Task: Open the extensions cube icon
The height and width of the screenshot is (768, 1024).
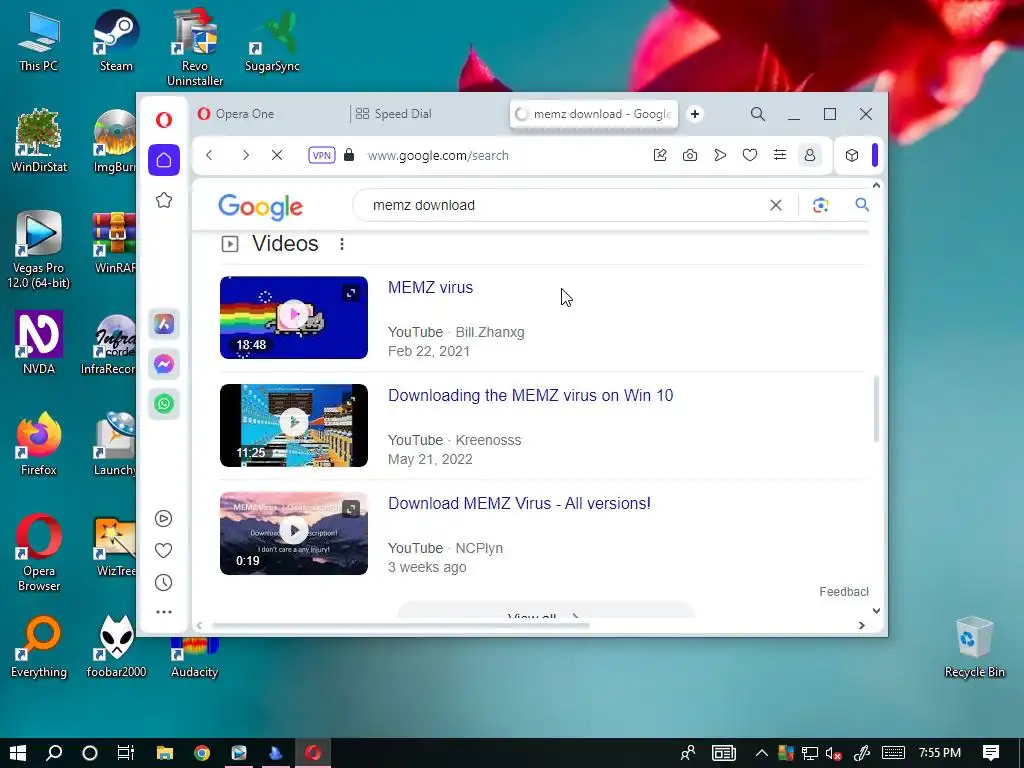Action: [x=852, y=155]
